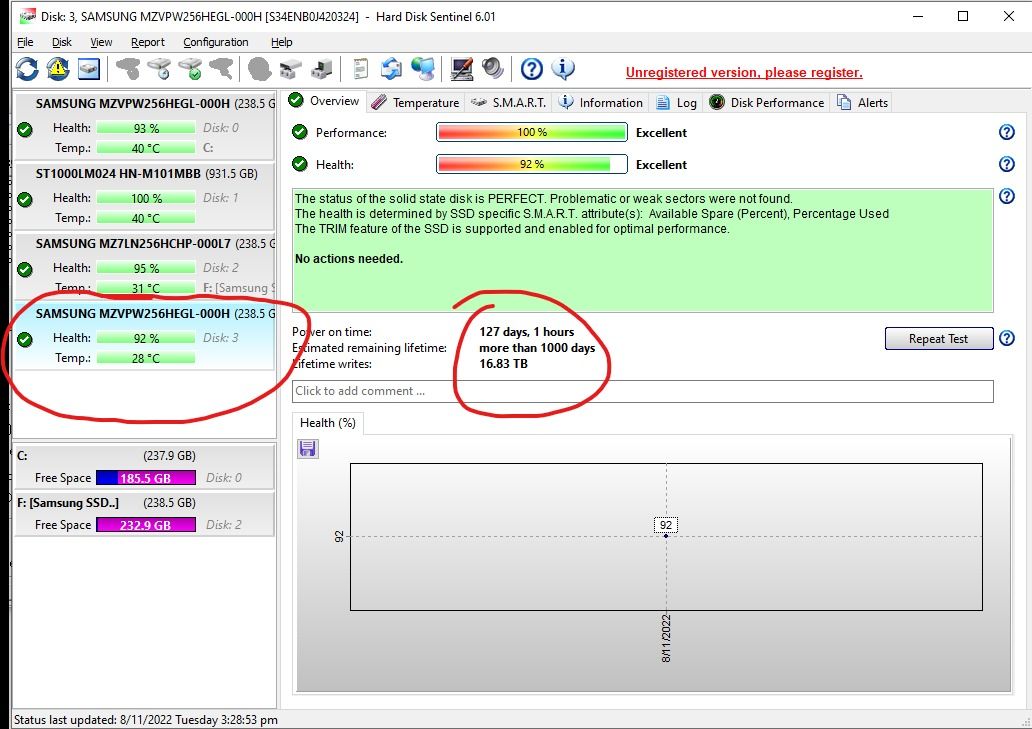The image size is (1032, 729).
Task: Click the disk and computer tower icon
Action: [321, 68]
